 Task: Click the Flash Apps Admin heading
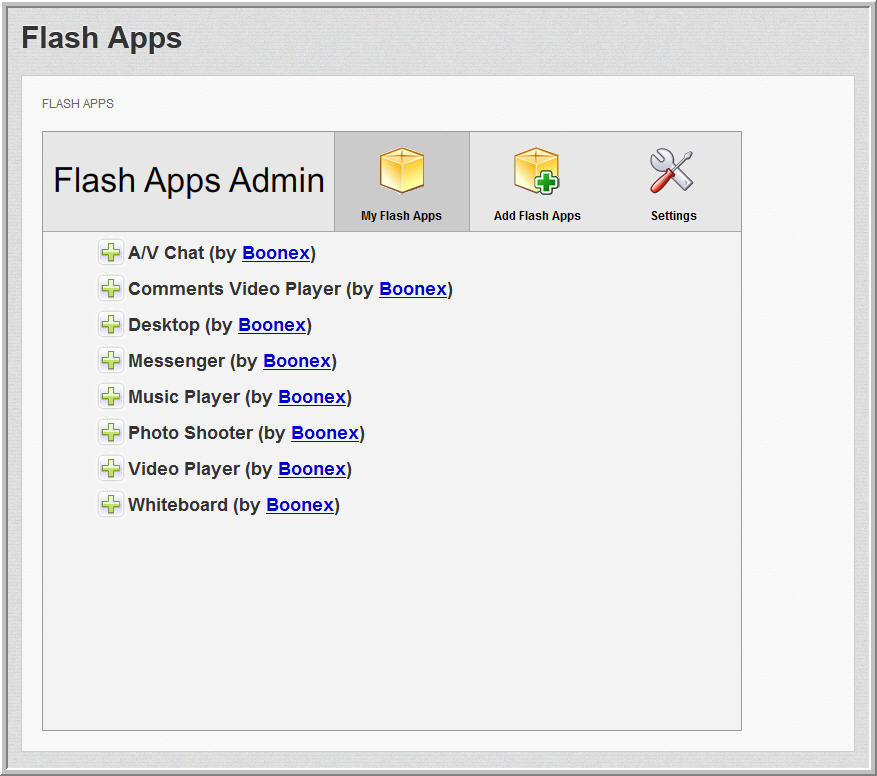point(189,181)
